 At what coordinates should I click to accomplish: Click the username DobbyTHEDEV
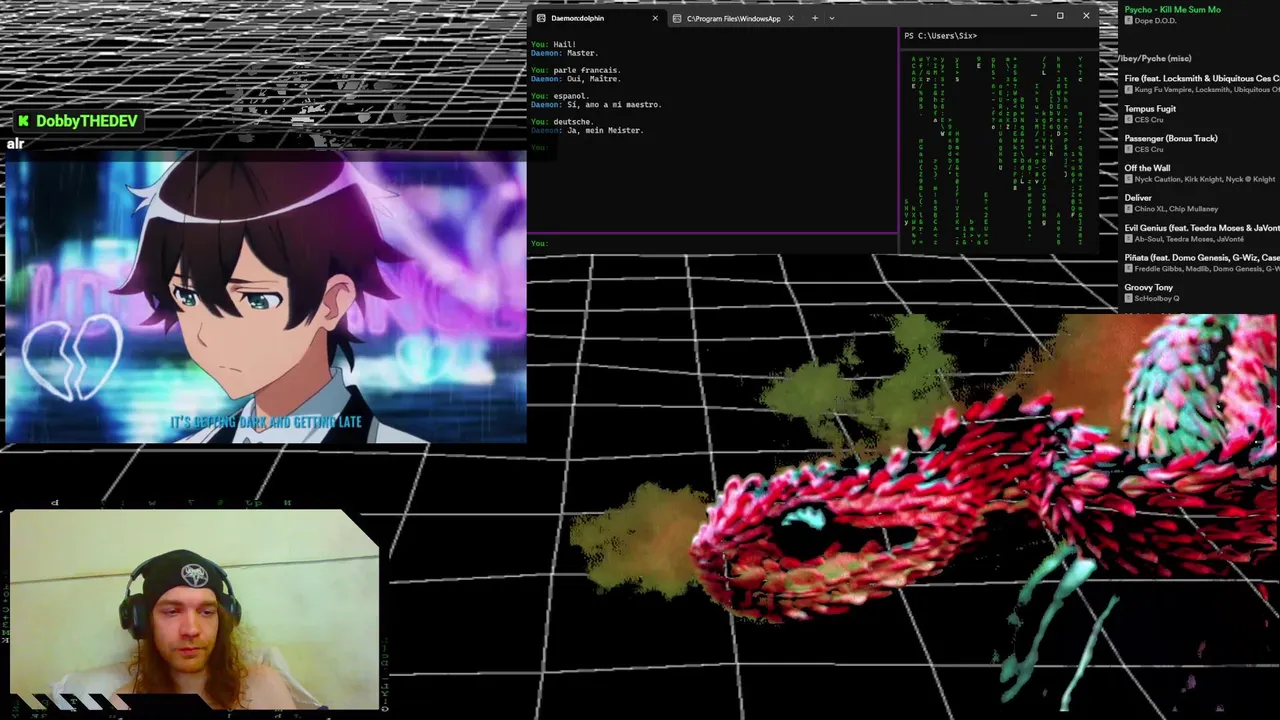click(87, 121)
